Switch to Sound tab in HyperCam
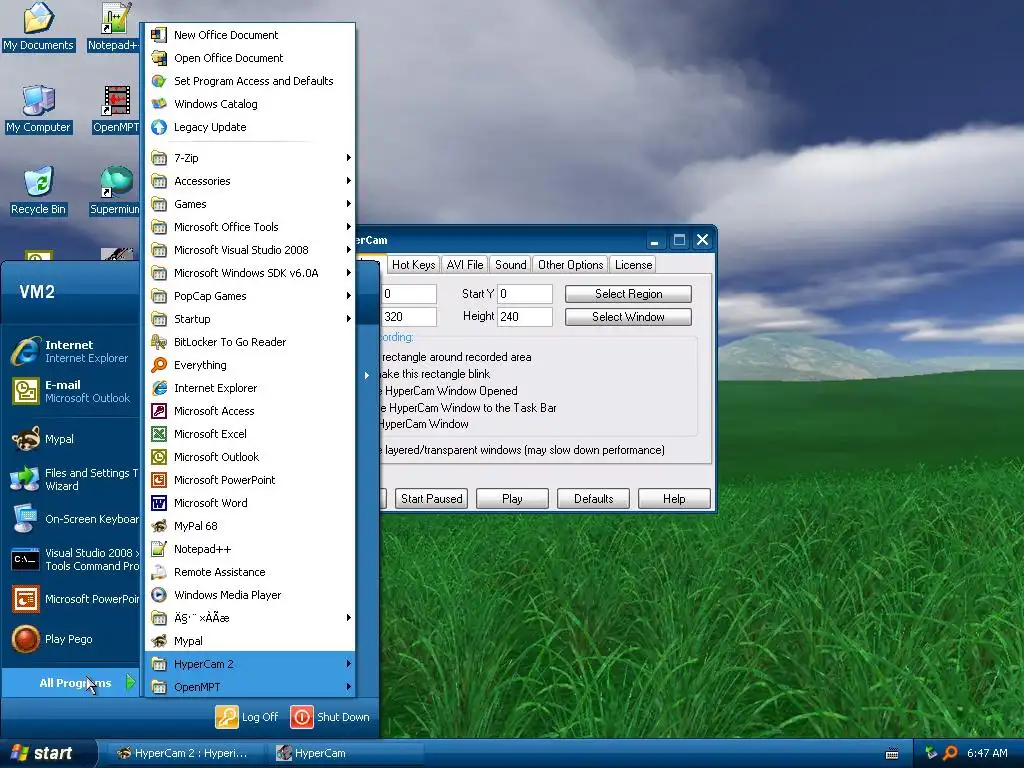This screenshot has height=768, width=1024. tap(511, 264)
